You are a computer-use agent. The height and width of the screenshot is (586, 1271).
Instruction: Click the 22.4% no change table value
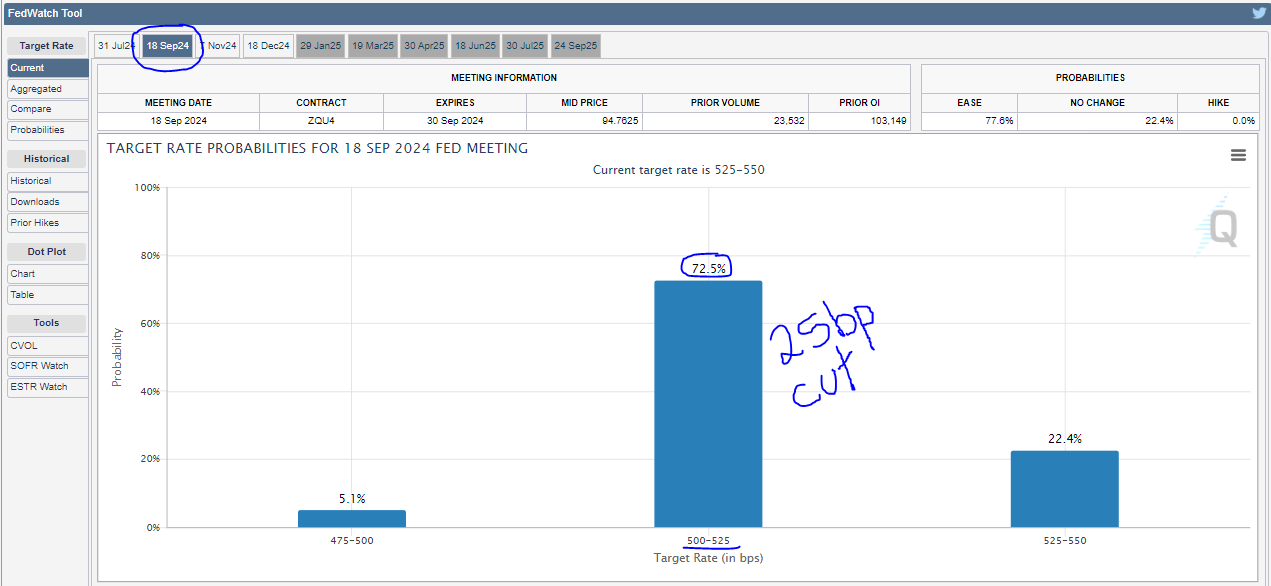coord(1159,121)
